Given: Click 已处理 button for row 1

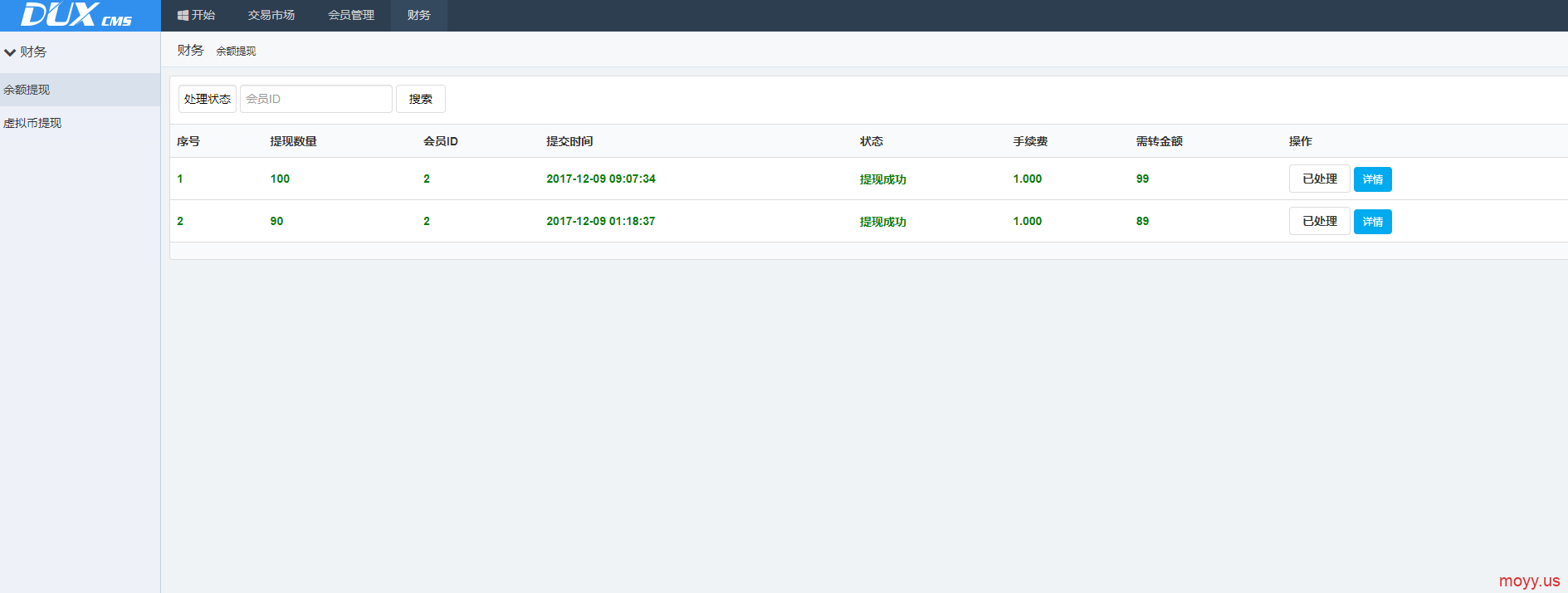Looking at the screenshot, I should (1320, 179).
